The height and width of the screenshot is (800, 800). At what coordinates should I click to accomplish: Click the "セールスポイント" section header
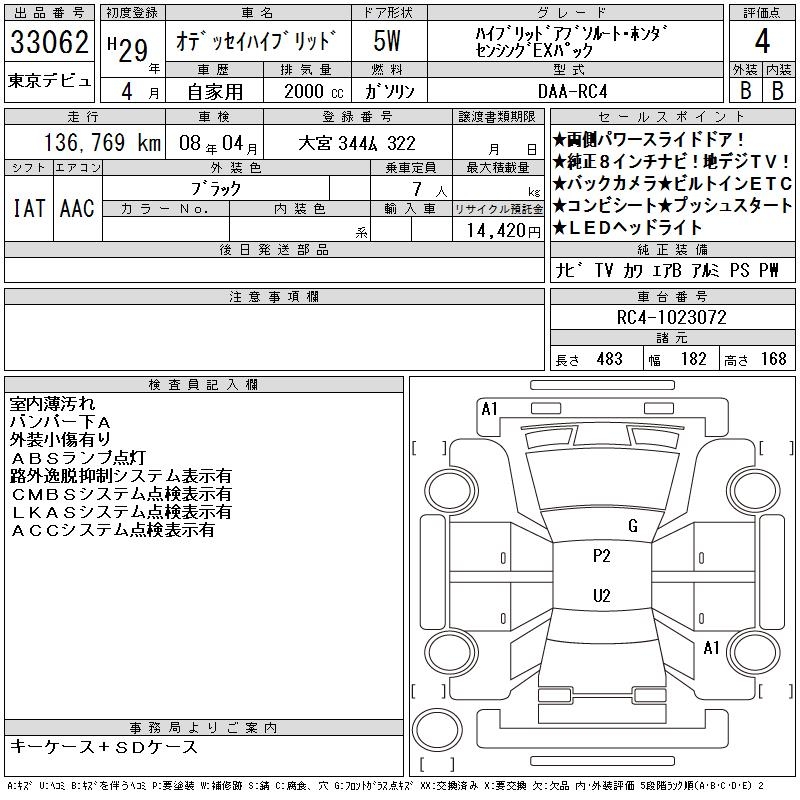point(672,117)
